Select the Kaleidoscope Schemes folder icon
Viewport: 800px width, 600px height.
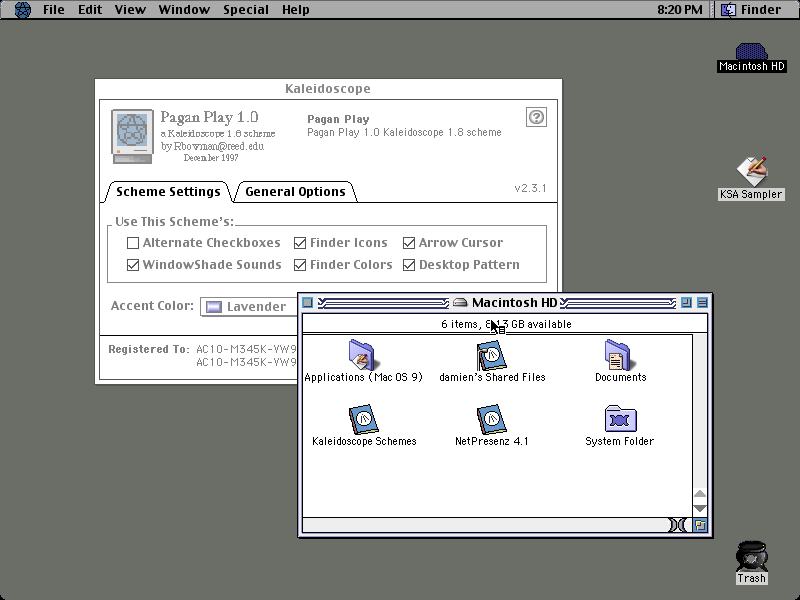coord(363,419)
